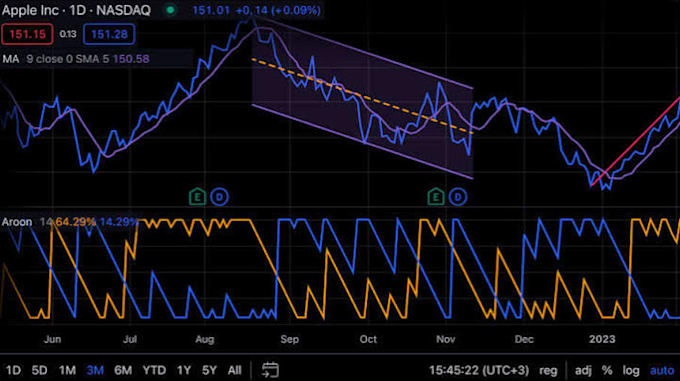Click the dividend D marker near Aug
This screenshot has width=680, height=381.
coord(219,197)
